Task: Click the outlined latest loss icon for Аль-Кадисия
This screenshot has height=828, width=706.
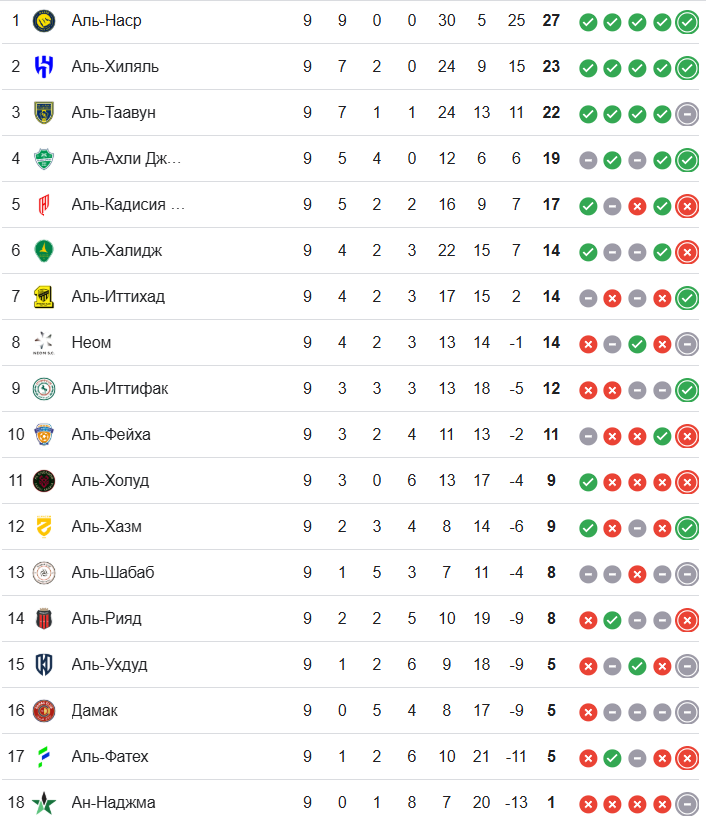Action: tap(686, 205)
